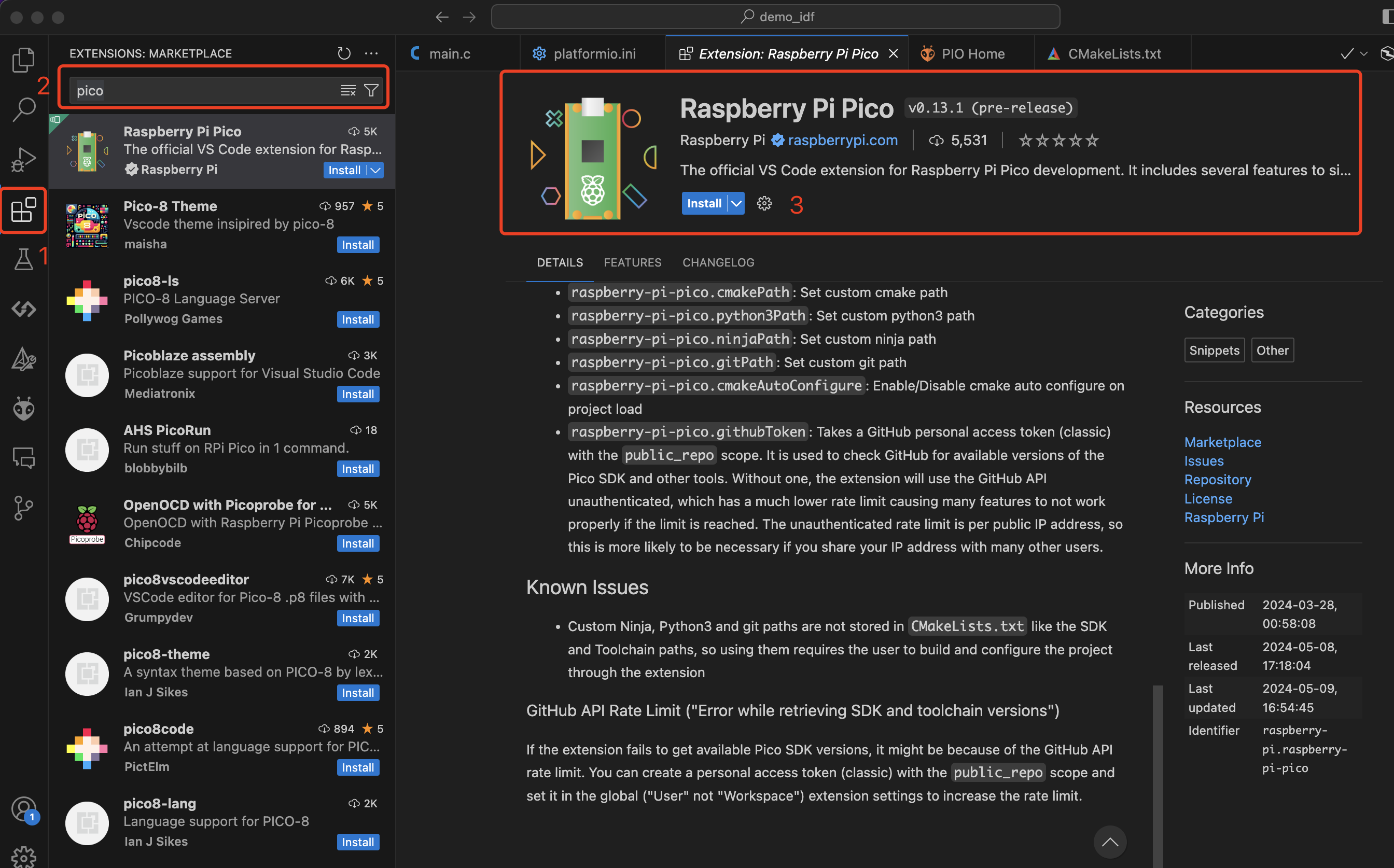Select Picoblaze assembly in the extension list
Viewport: 1394px width, 868px height.
click(x=222, y=375)
